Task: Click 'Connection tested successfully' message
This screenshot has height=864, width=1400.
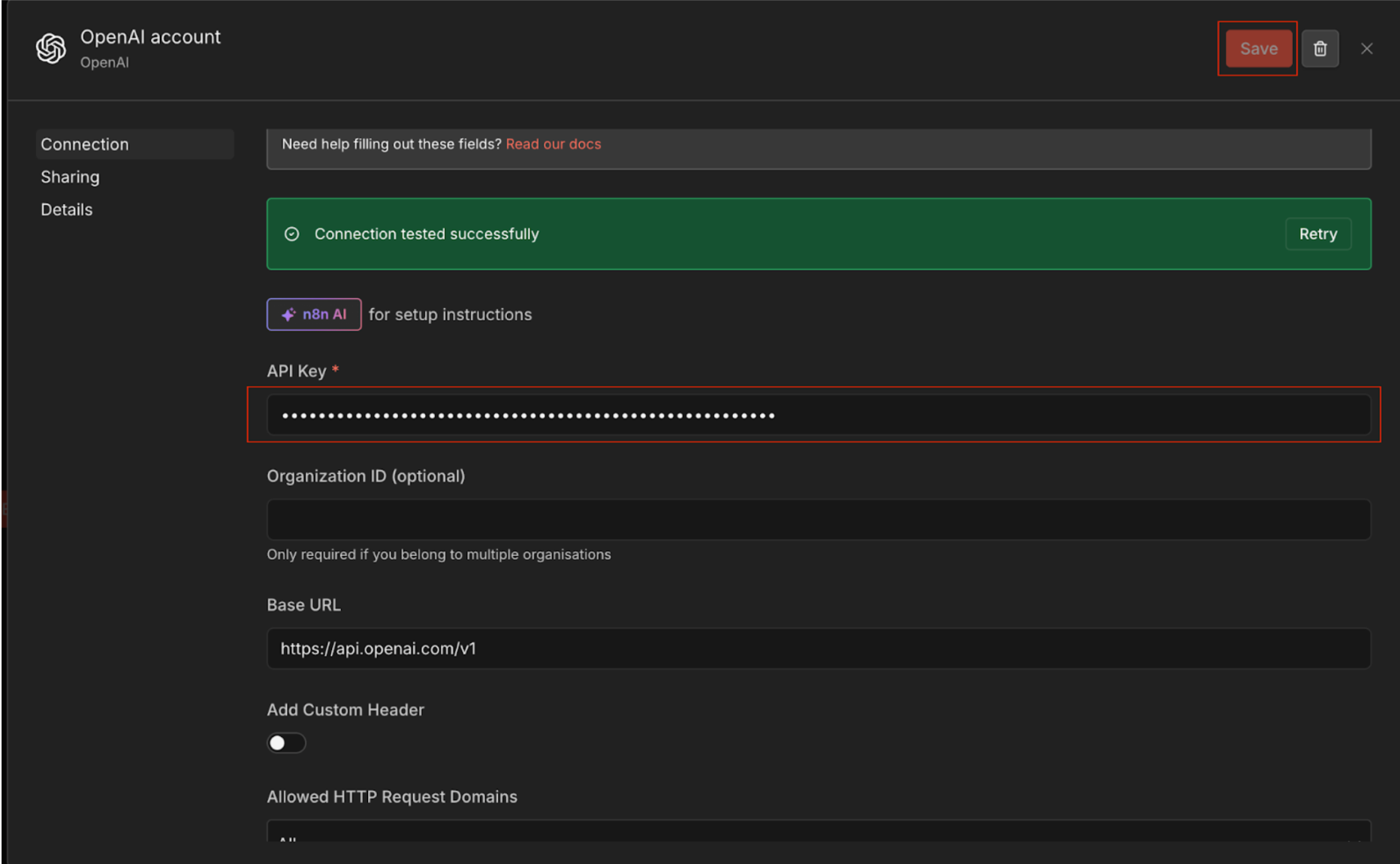Action: [x=427, y=234]
